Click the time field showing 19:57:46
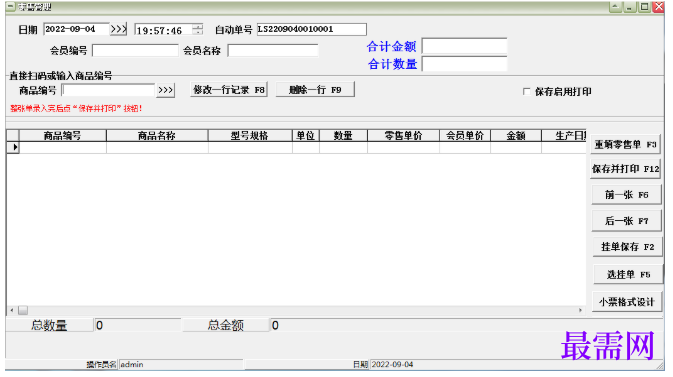Image resolution: width=673 pixels, height=377 pixels. tap(163, 30)
